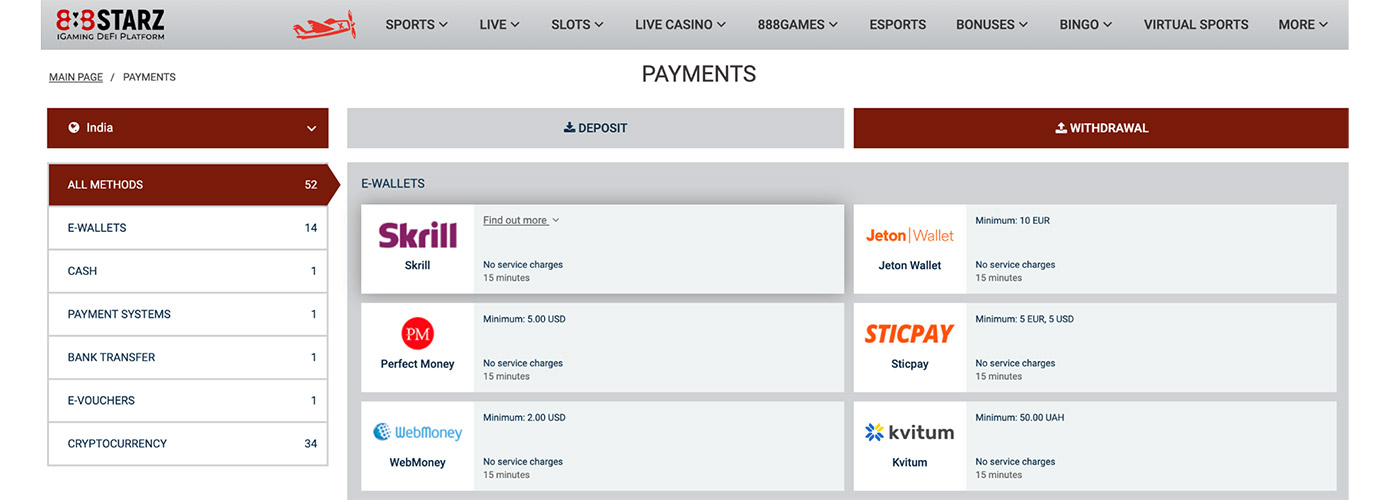Expand Skrill Find out more
This screenshot has height=500, width=1400.
point(521,220)
